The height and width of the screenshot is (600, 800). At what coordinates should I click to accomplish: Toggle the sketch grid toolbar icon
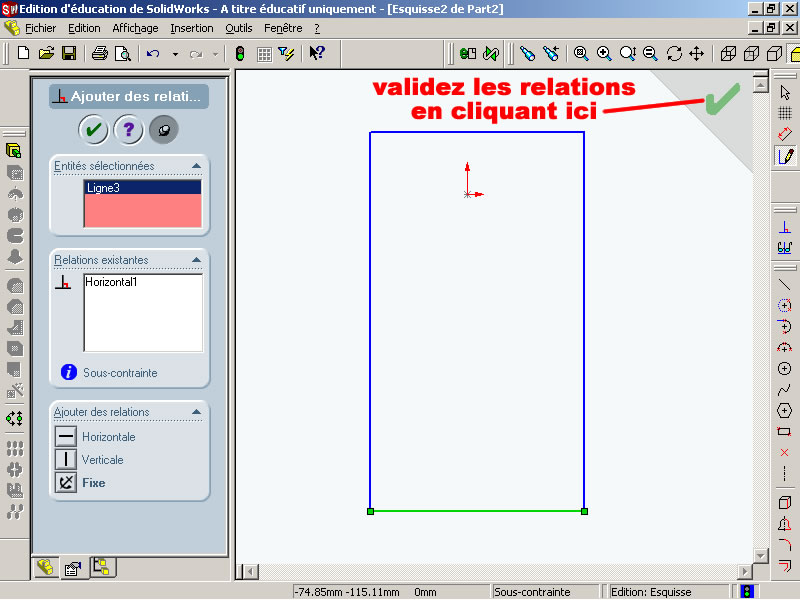coord(264,54)
